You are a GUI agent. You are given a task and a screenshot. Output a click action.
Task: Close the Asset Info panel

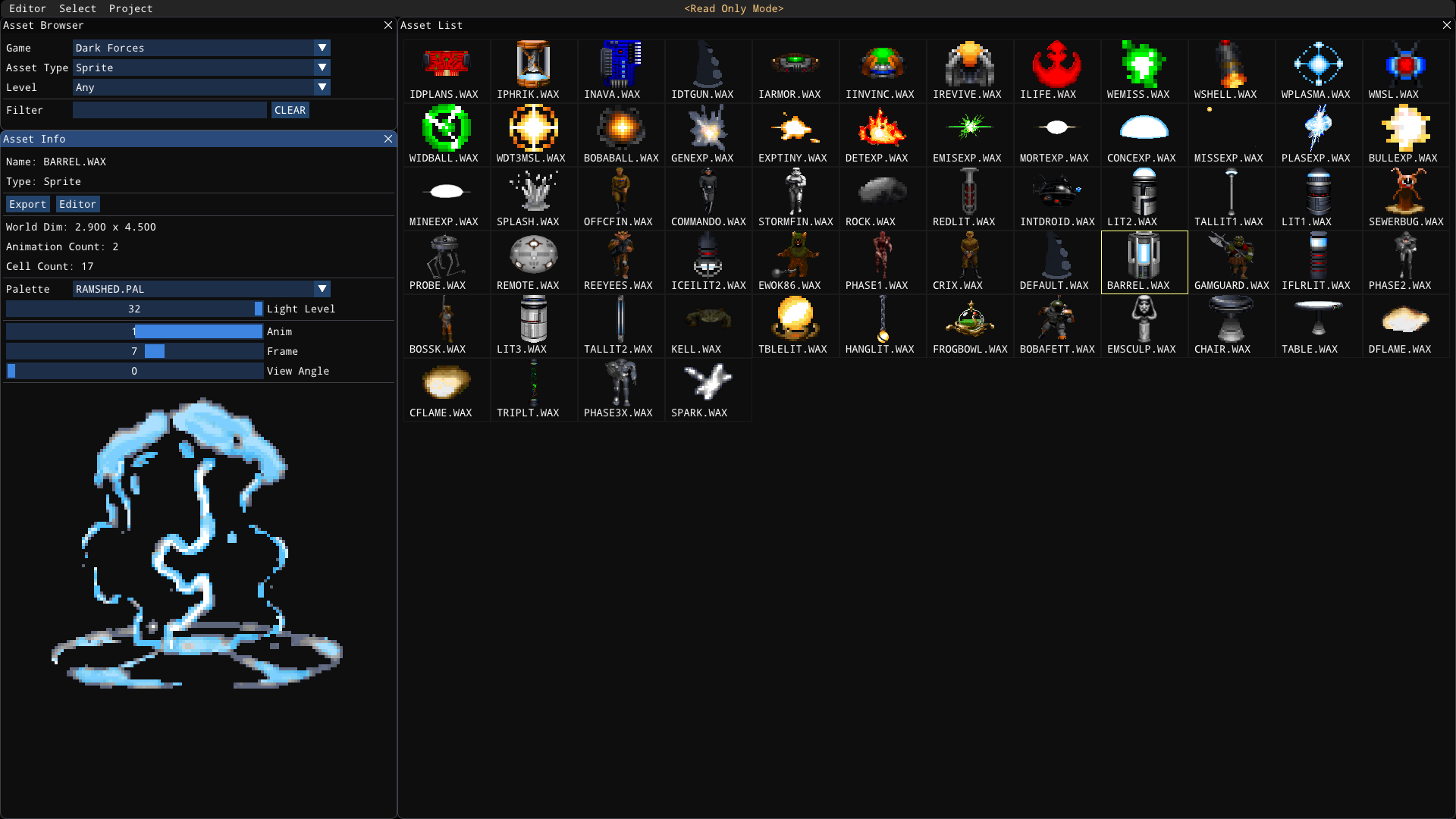click(x=388, y=139)
